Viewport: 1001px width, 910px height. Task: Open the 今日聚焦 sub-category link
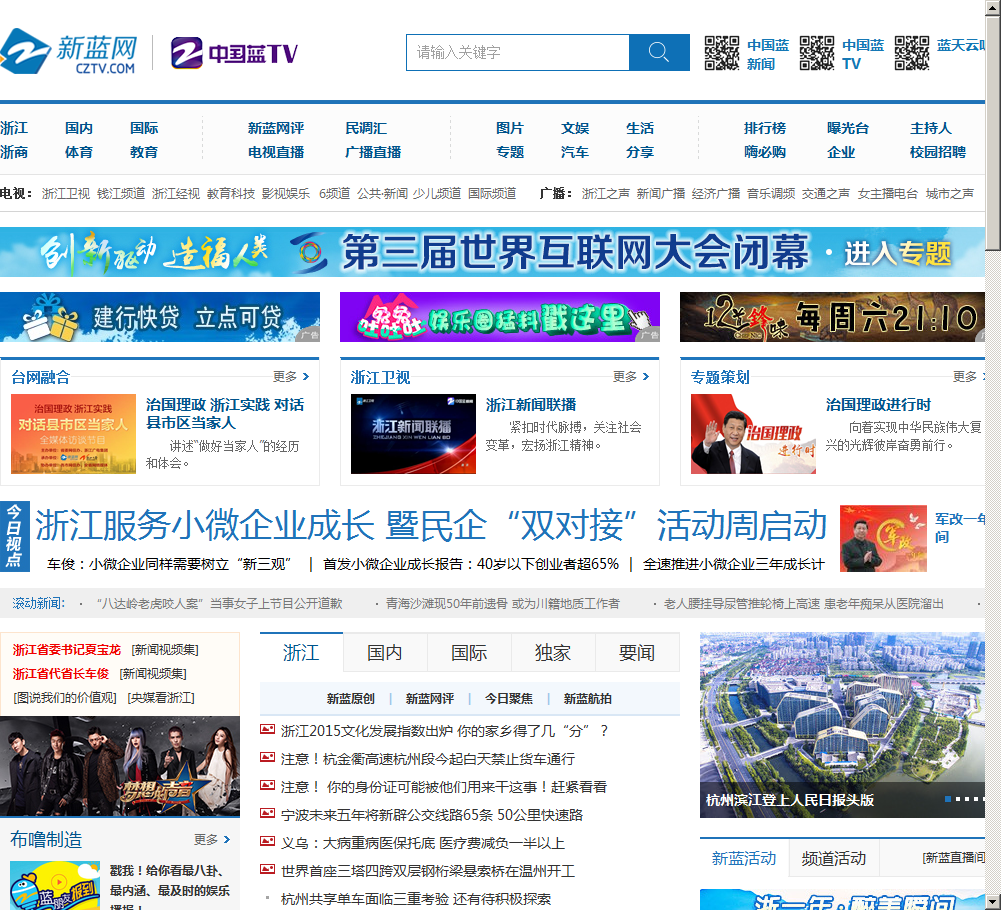[509, 699]
